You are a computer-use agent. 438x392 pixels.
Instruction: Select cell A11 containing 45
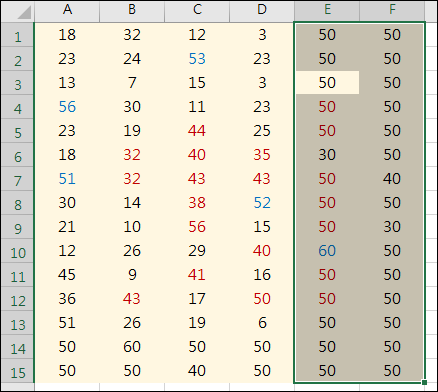click(x=67, y=275)
